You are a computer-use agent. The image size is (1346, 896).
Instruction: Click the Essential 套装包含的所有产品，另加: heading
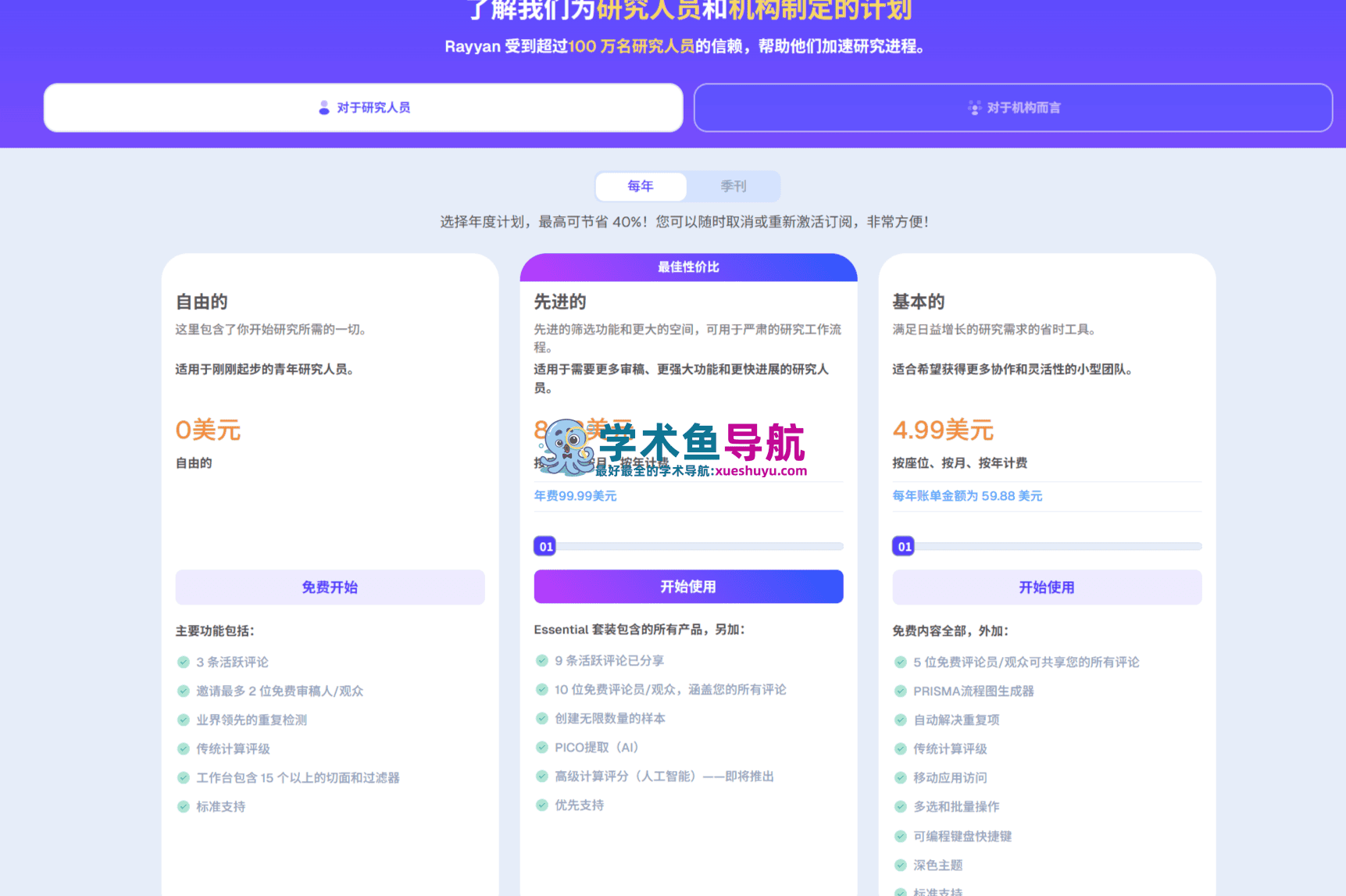[639, 630]
